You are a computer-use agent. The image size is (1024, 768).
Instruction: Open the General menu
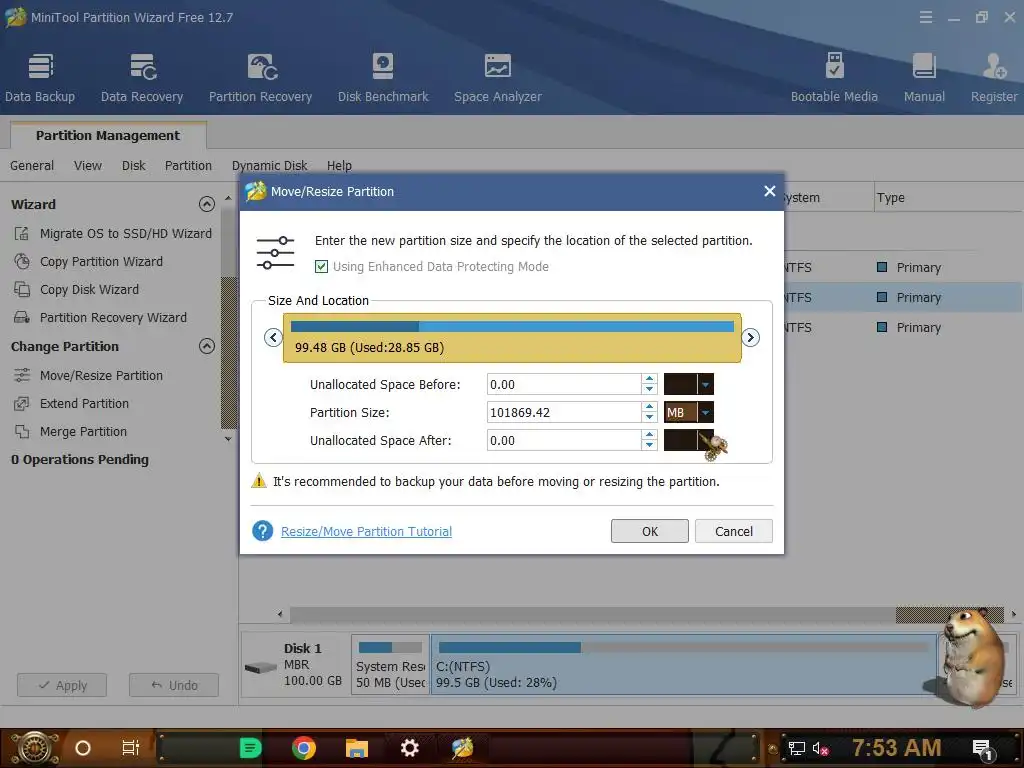[x=32, y=166]
